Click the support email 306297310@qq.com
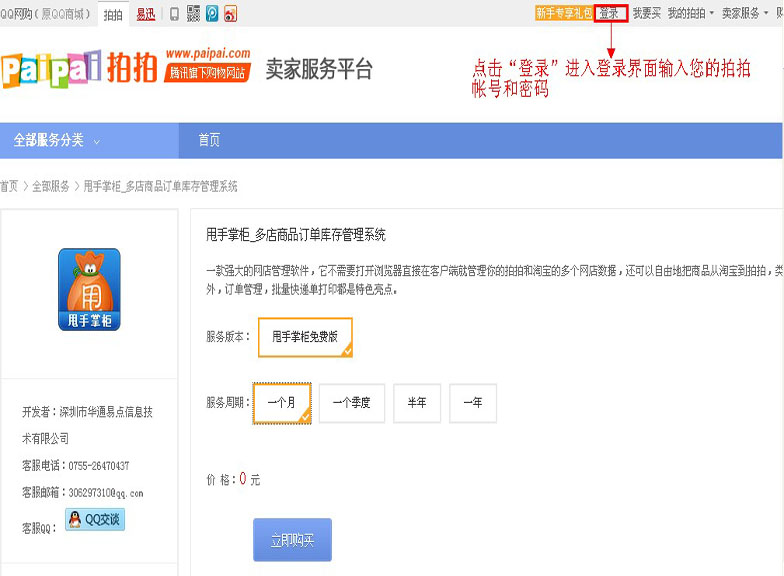The height and width of the screenshot is (576, 784). [106, 493]
